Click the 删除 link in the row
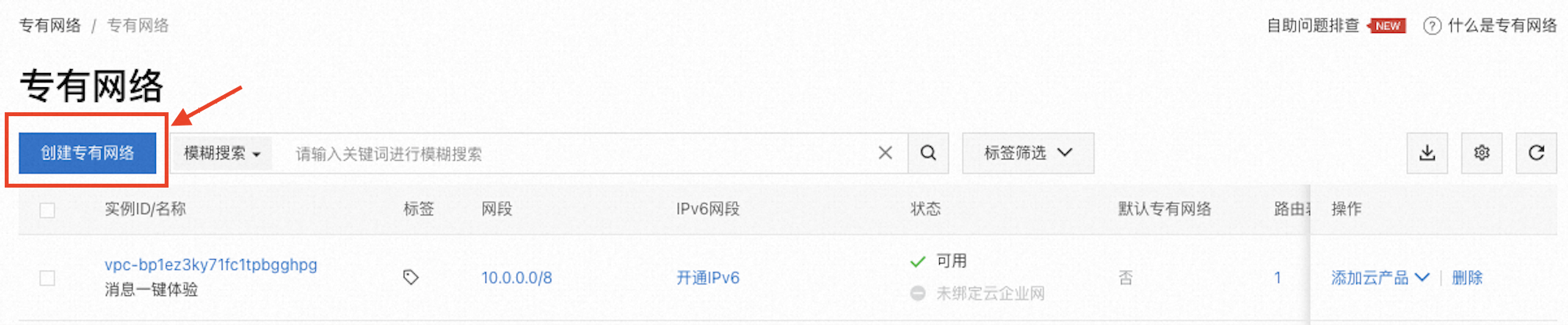This screenshot has height=325, width=1568. [x=1467, y=278]
